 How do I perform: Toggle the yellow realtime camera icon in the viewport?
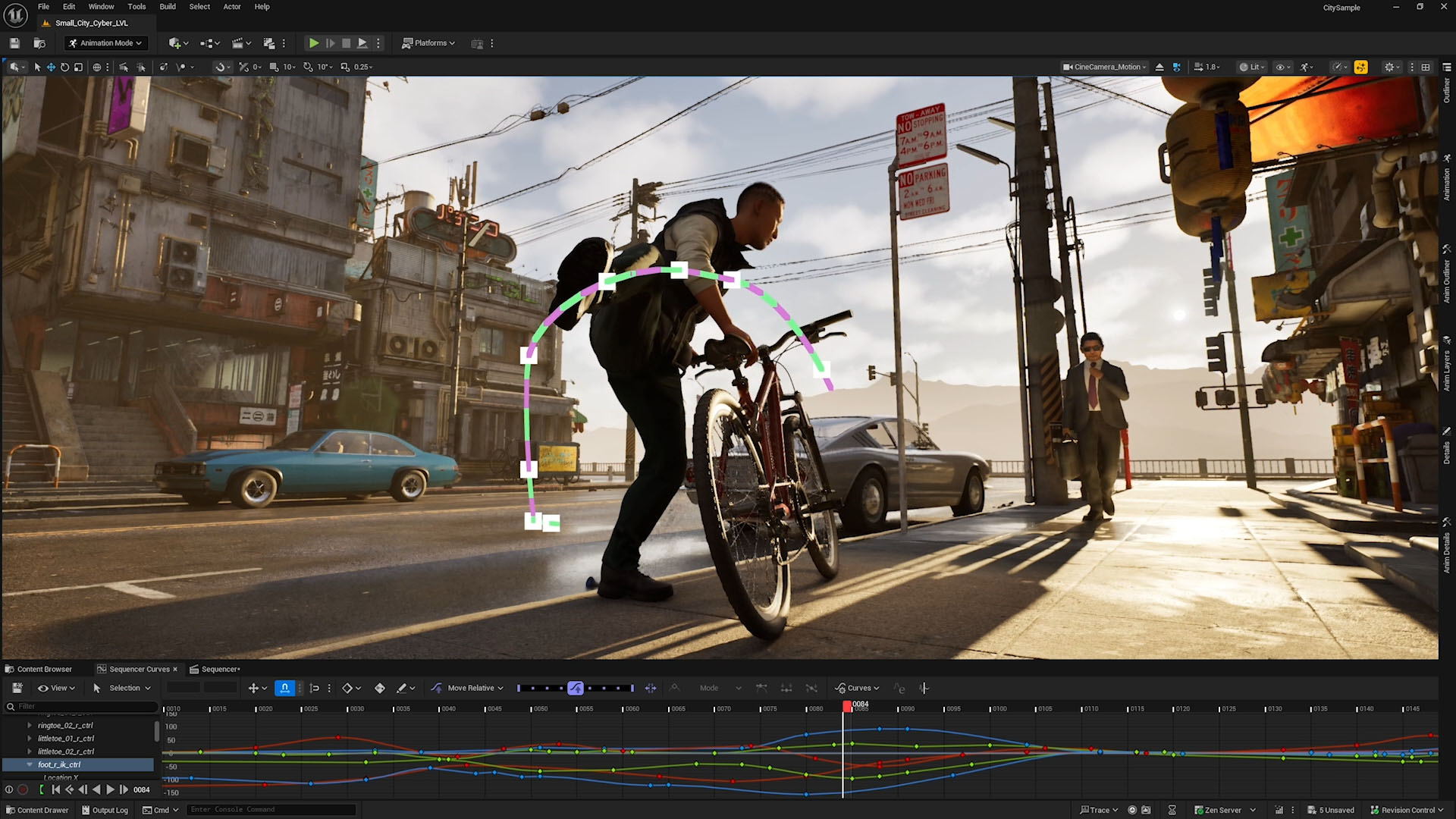coord(1360,67)
